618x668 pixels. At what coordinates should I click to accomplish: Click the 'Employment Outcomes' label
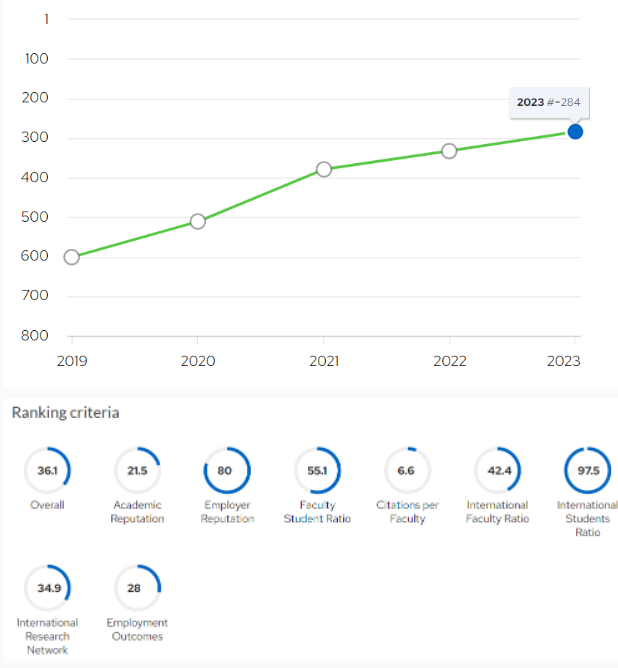point(137,630)
